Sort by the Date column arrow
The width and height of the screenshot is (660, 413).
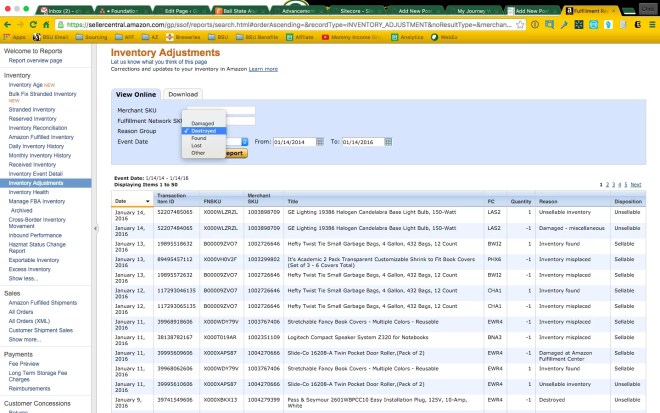147,201
